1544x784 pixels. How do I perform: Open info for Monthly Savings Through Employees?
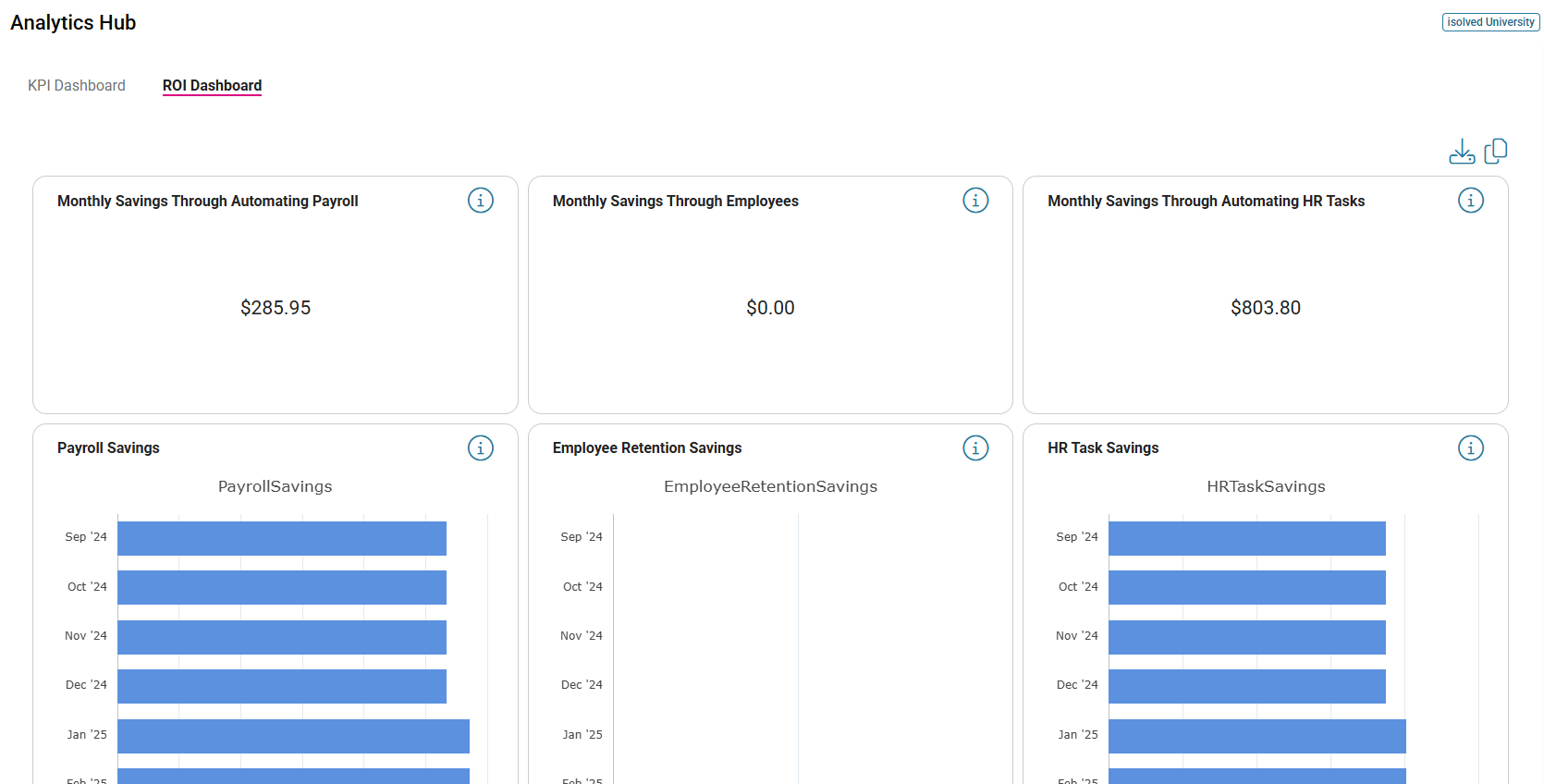(x=975, y=201)
